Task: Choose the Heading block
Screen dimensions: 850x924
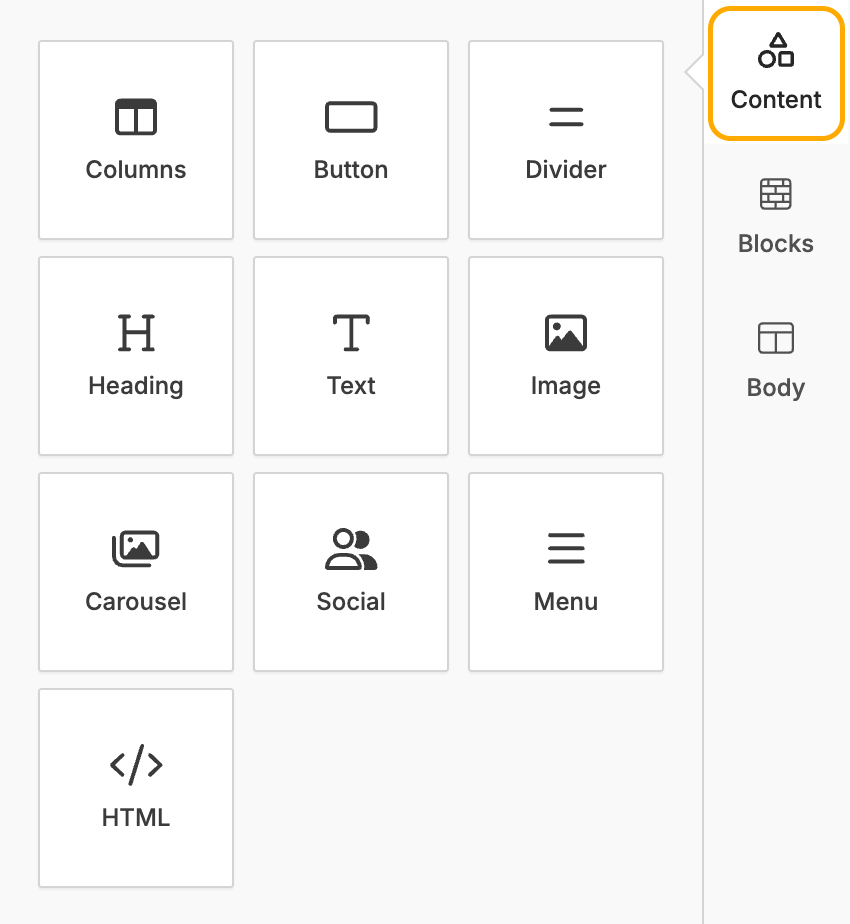Action: pos(136,355)
